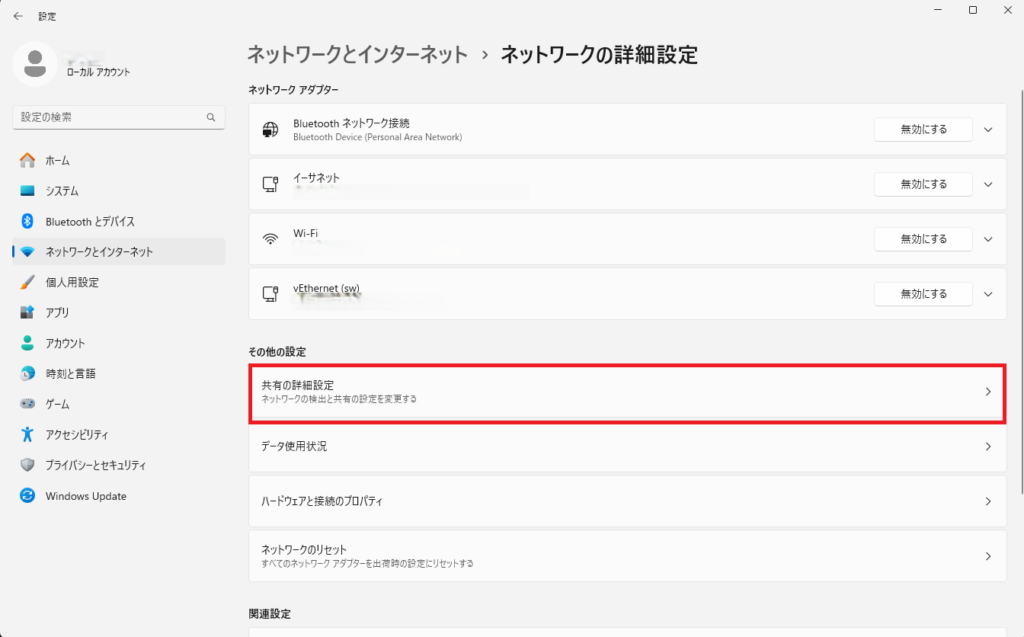Click the Wi-Fi adapter icon
The height and width of the screenshot is (637, 1024).
click(269, 239)
